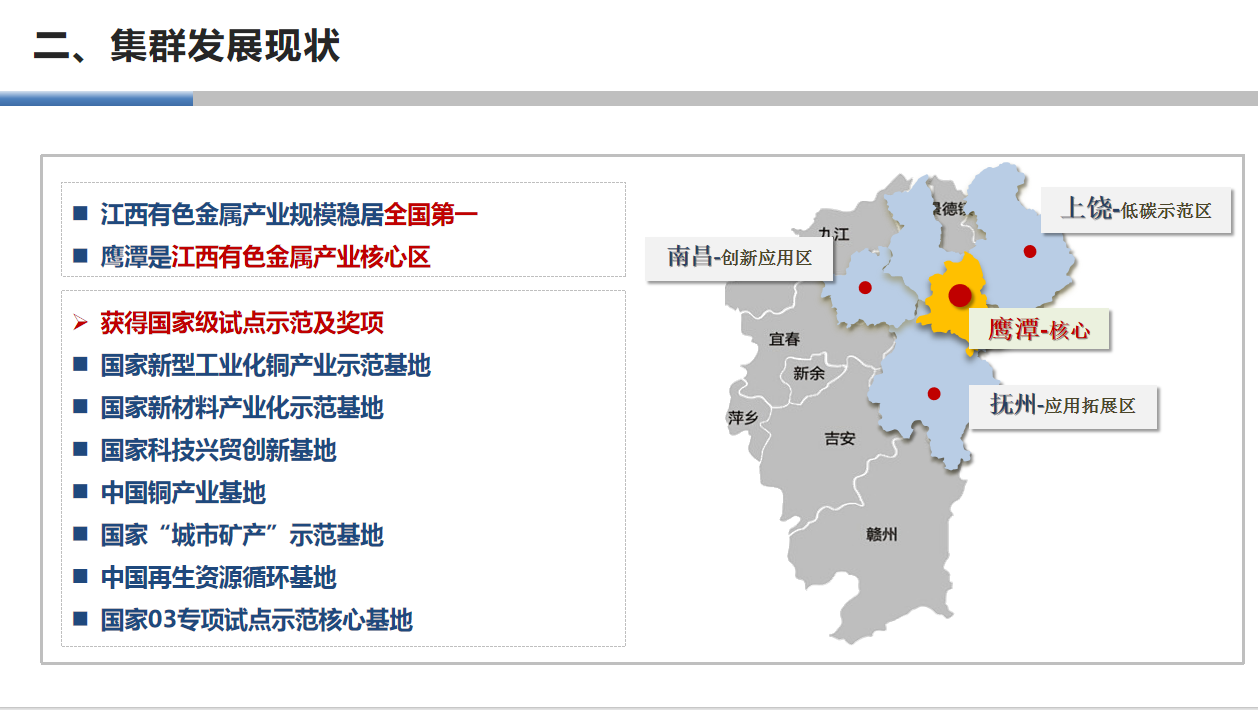Viewport: 1258px width, 710px height.
Task: Click the 宜春 label on the map
Action: click(x=784, y=340)
